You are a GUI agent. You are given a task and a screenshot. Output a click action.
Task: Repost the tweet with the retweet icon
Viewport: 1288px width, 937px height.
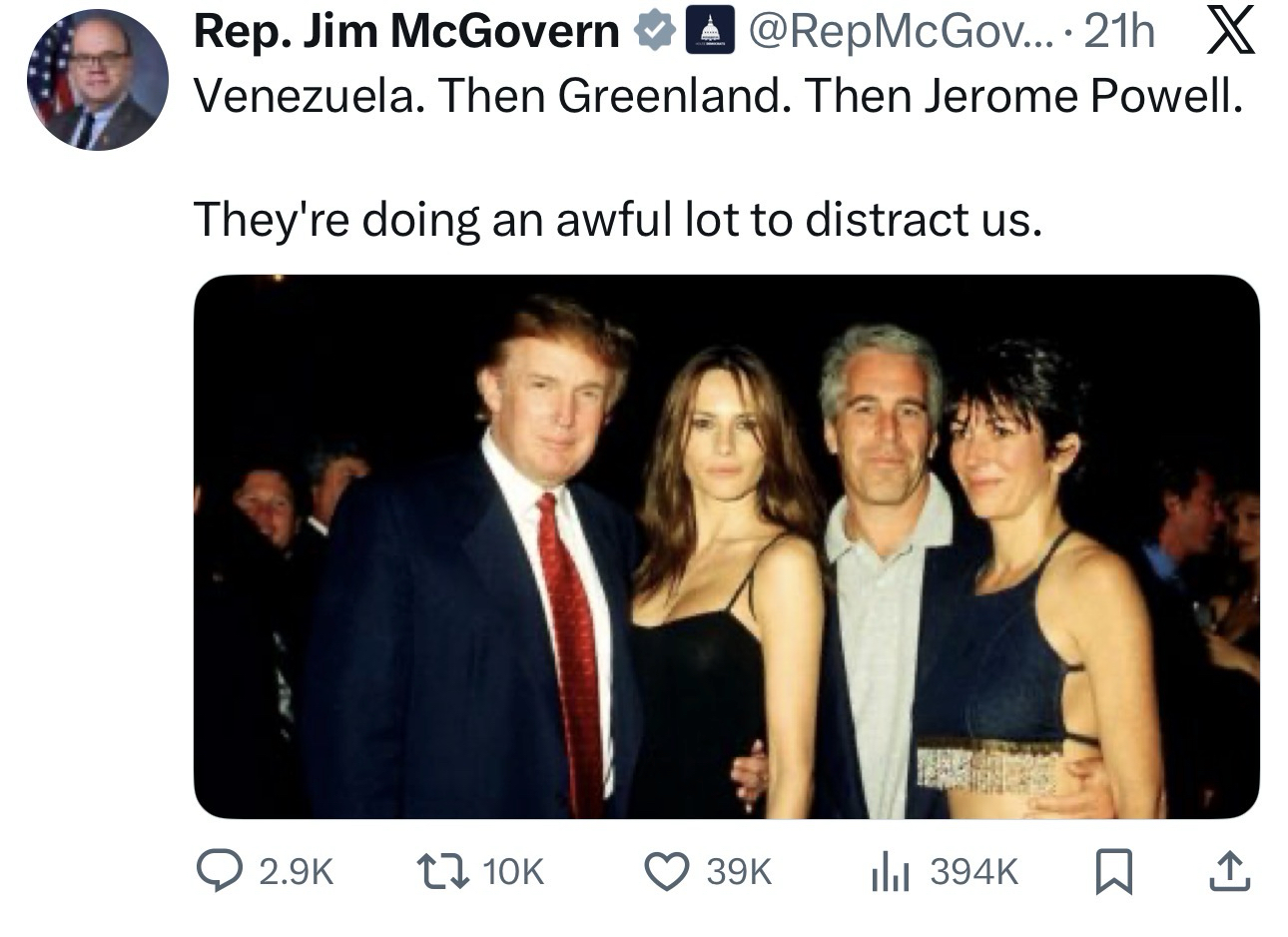pos(439,872)
